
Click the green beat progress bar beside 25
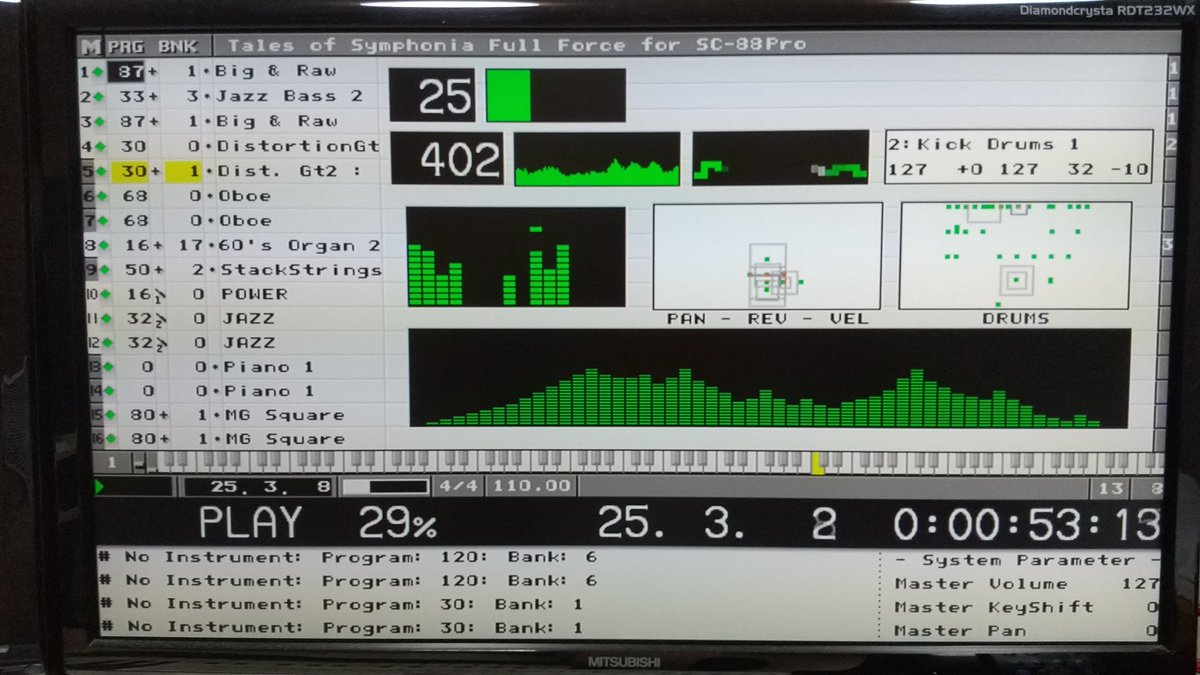pos(555,96)
